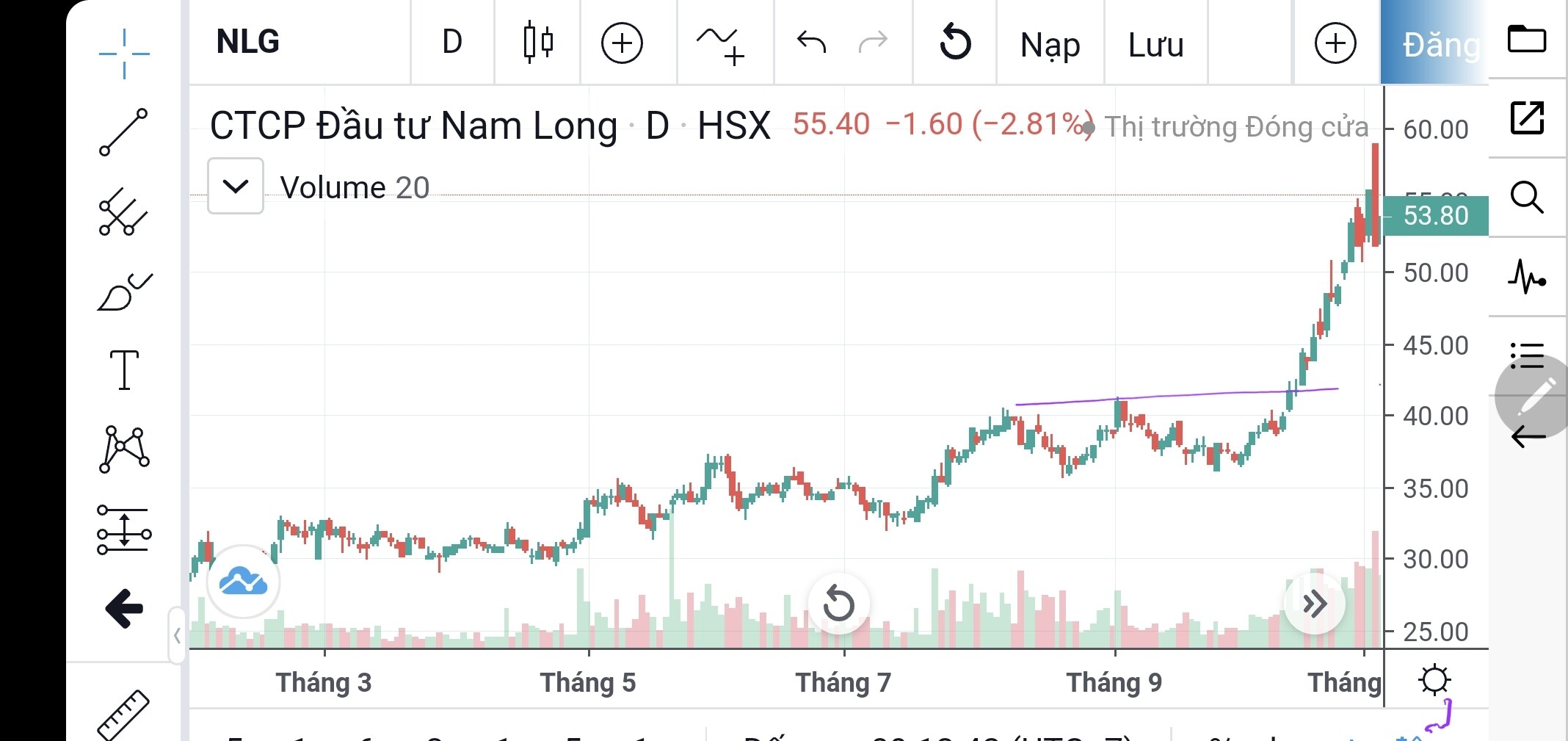1568x741 pixels.
Task: Click the Đăng button
Action: point(1435,44)
